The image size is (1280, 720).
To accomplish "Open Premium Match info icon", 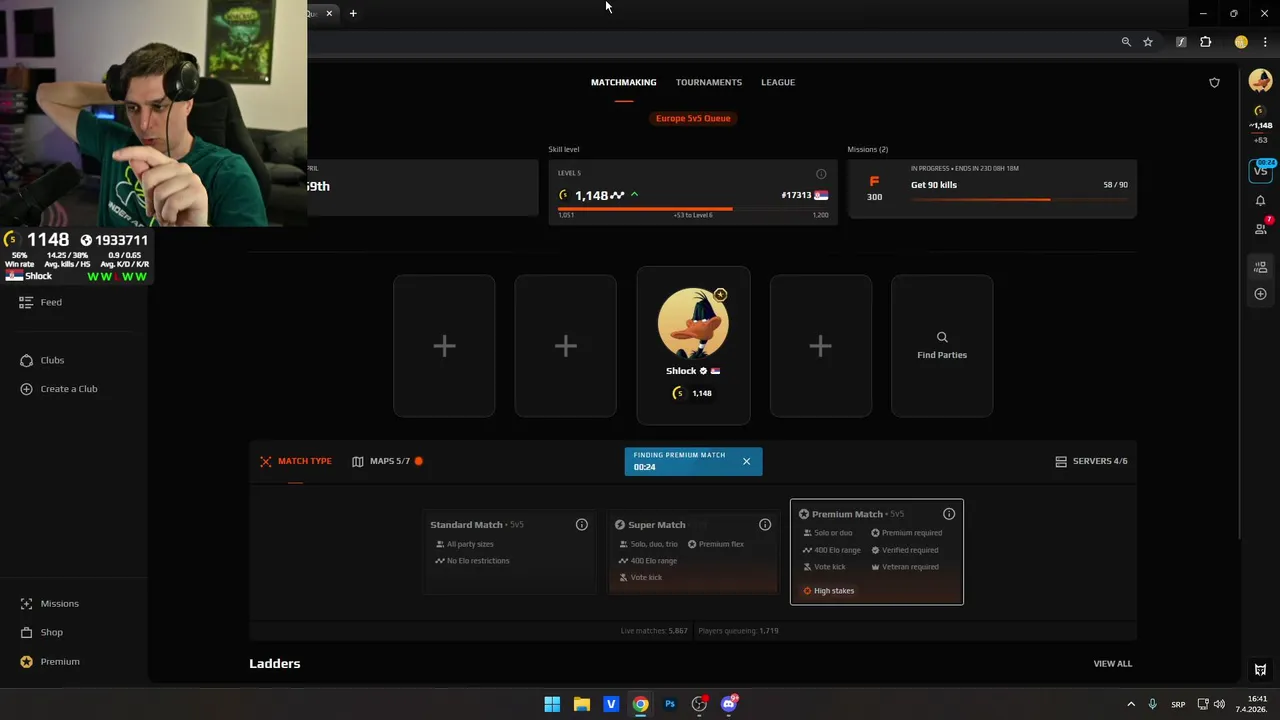I will pos(949,514).
